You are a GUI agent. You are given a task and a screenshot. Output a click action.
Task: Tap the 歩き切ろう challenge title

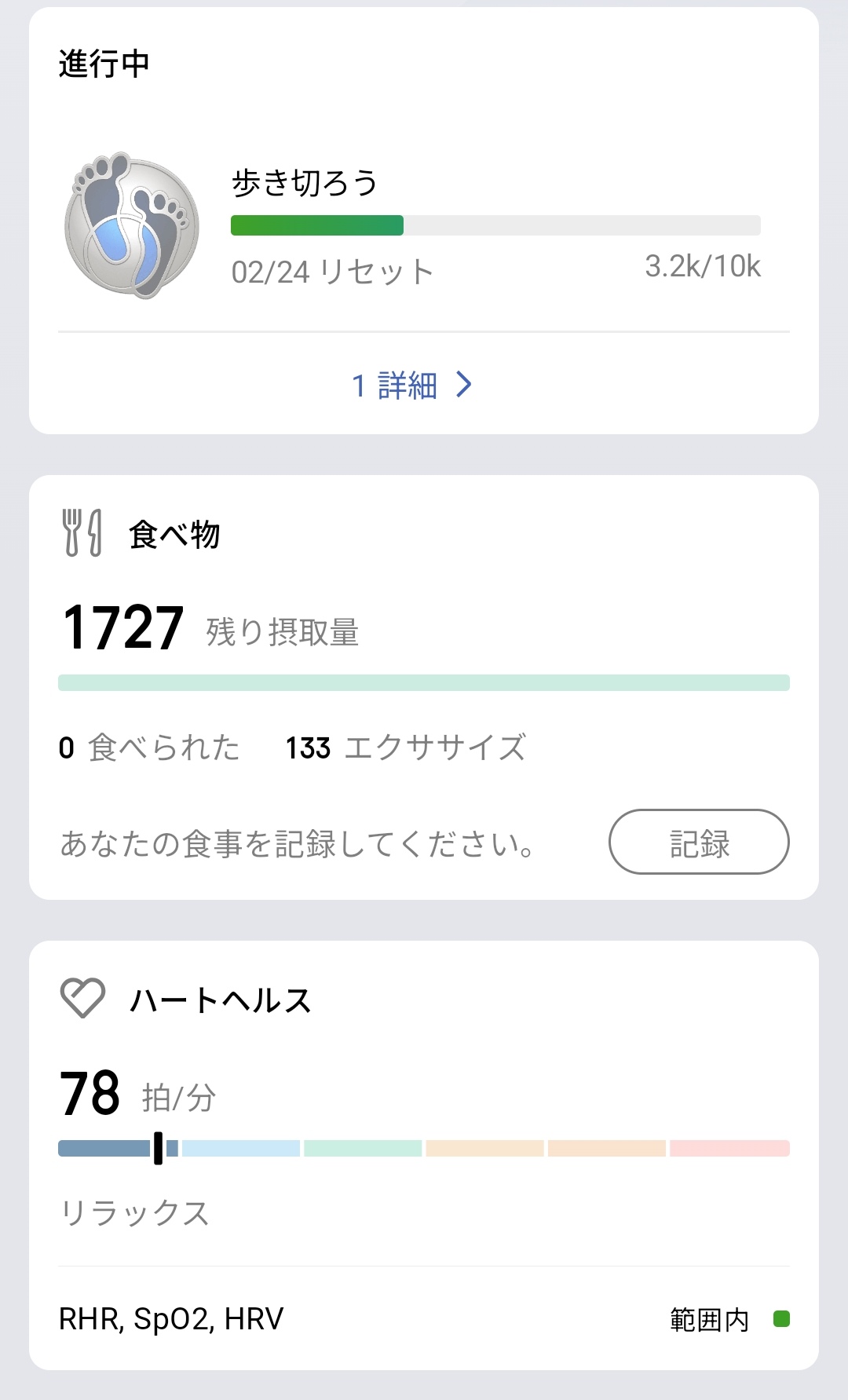coord(305,183)
